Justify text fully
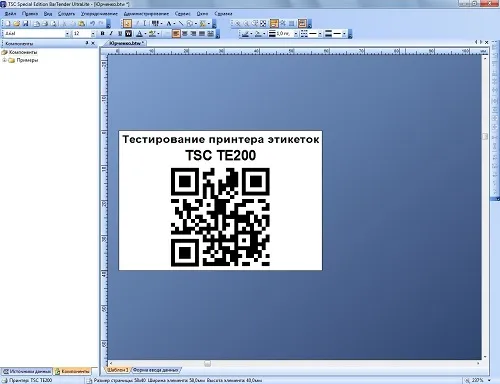The image size is (500, 384). (x=202, y=33)
